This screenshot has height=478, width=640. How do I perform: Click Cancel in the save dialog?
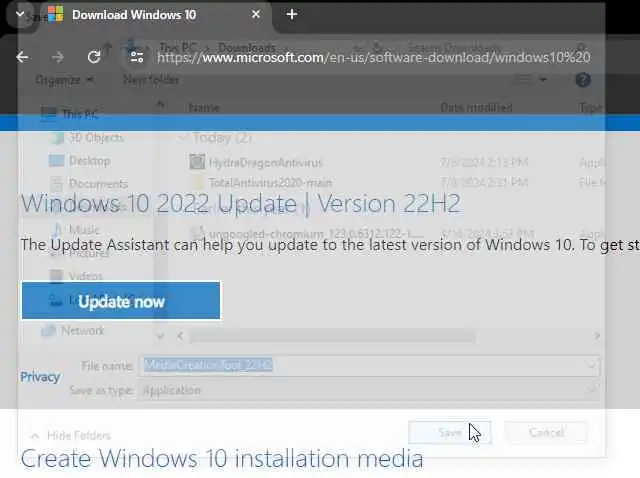(546, 432)
